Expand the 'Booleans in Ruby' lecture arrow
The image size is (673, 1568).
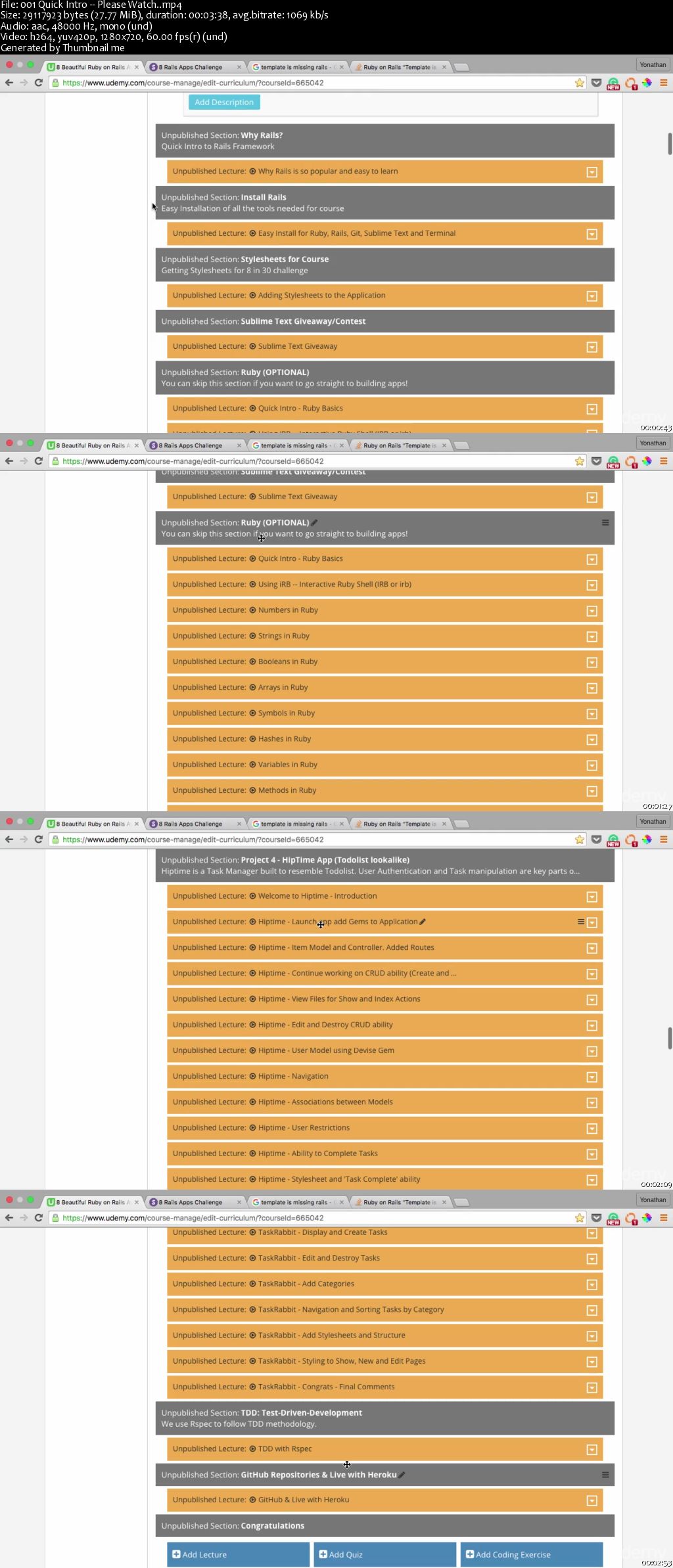click(592, 662)
